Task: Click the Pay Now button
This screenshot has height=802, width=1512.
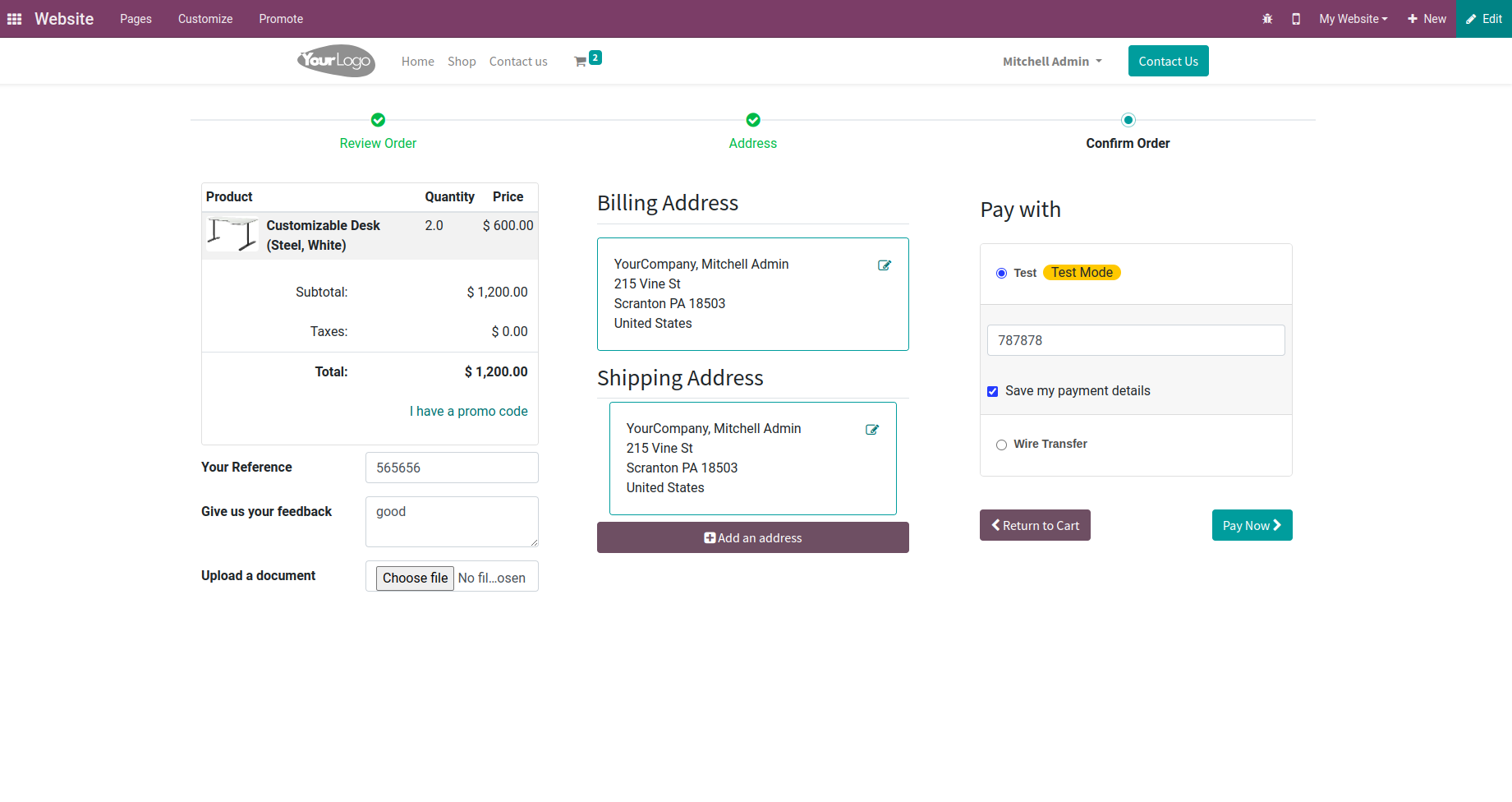Action: (1252, 526)
